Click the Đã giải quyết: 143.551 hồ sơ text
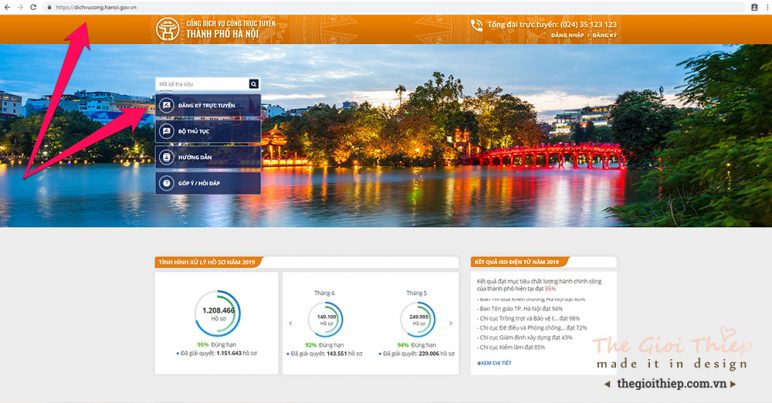This screenshot has width=772, height=403. tap(324, 354)
